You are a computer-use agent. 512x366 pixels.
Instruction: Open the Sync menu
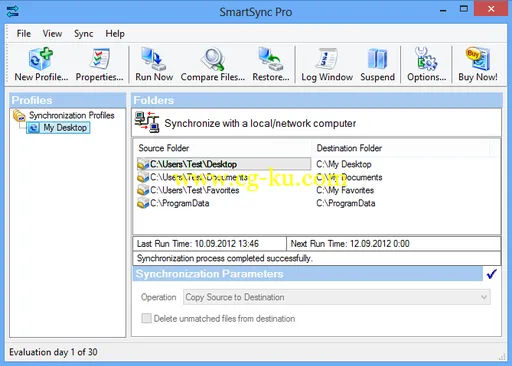[x=83, y=33]
